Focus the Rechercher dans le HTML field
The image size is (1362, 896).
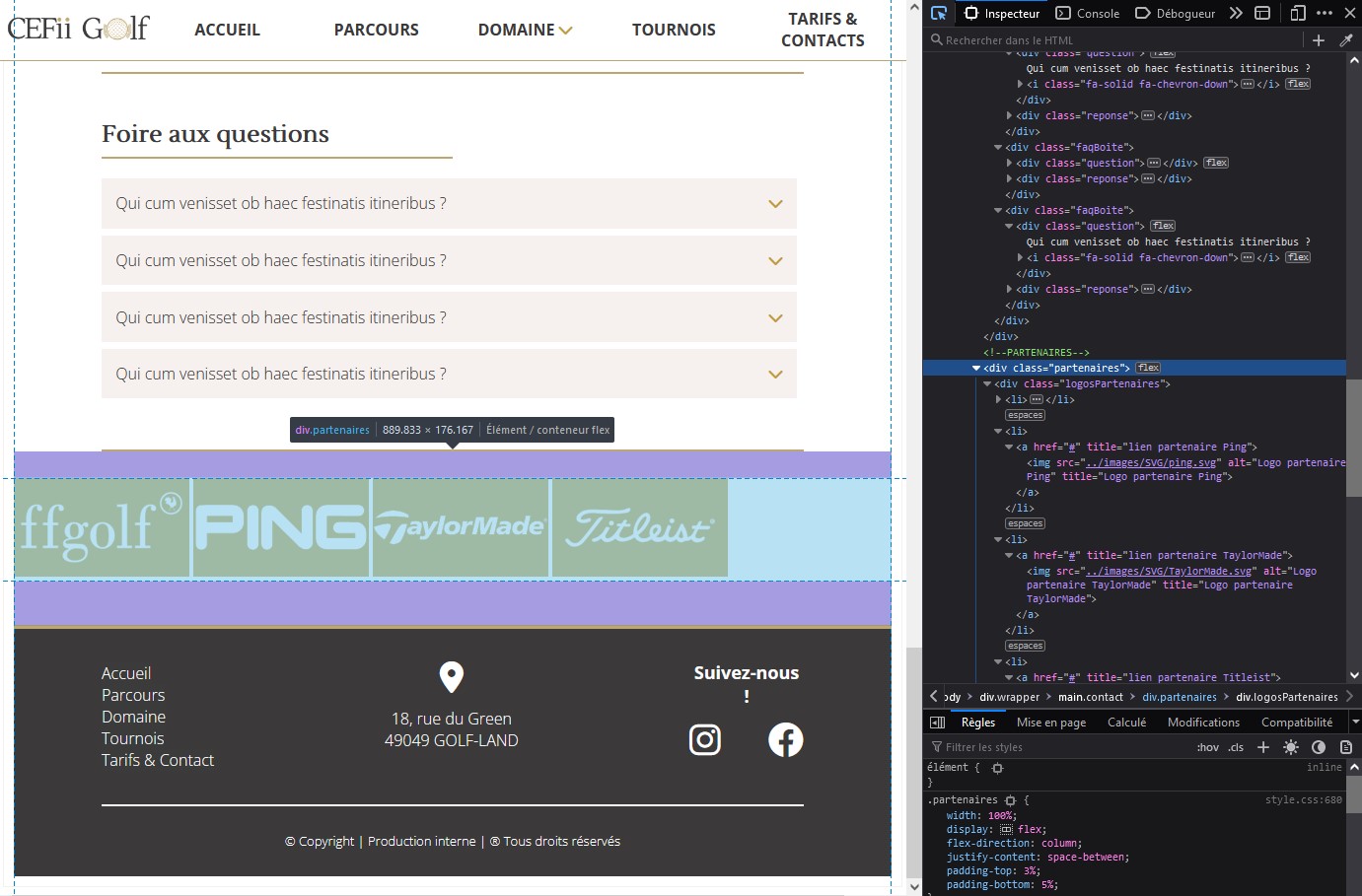click(x=1114, y=40)
